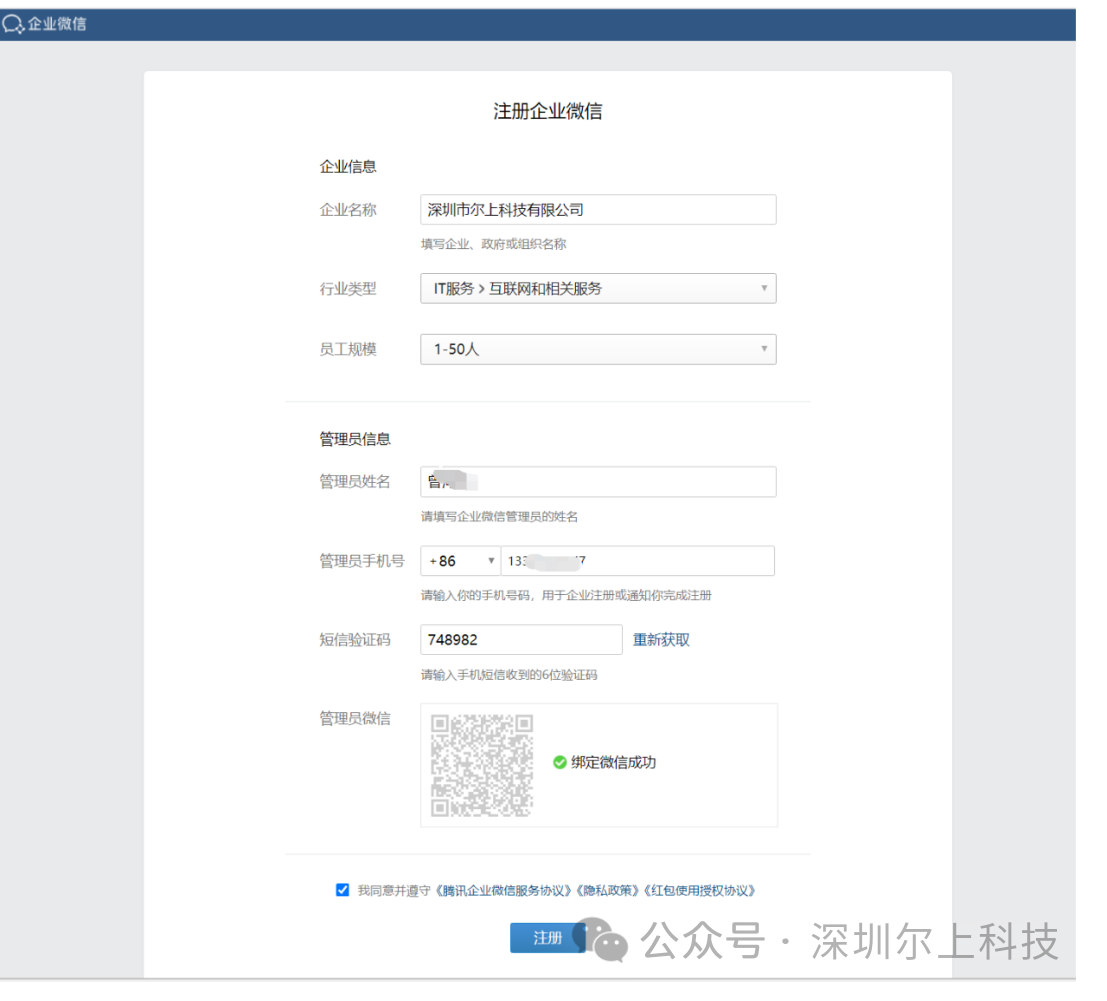The image size is (1107, 1001).
Task: Click the dropdown arrow on 员工规模 field
Action: 766,349
